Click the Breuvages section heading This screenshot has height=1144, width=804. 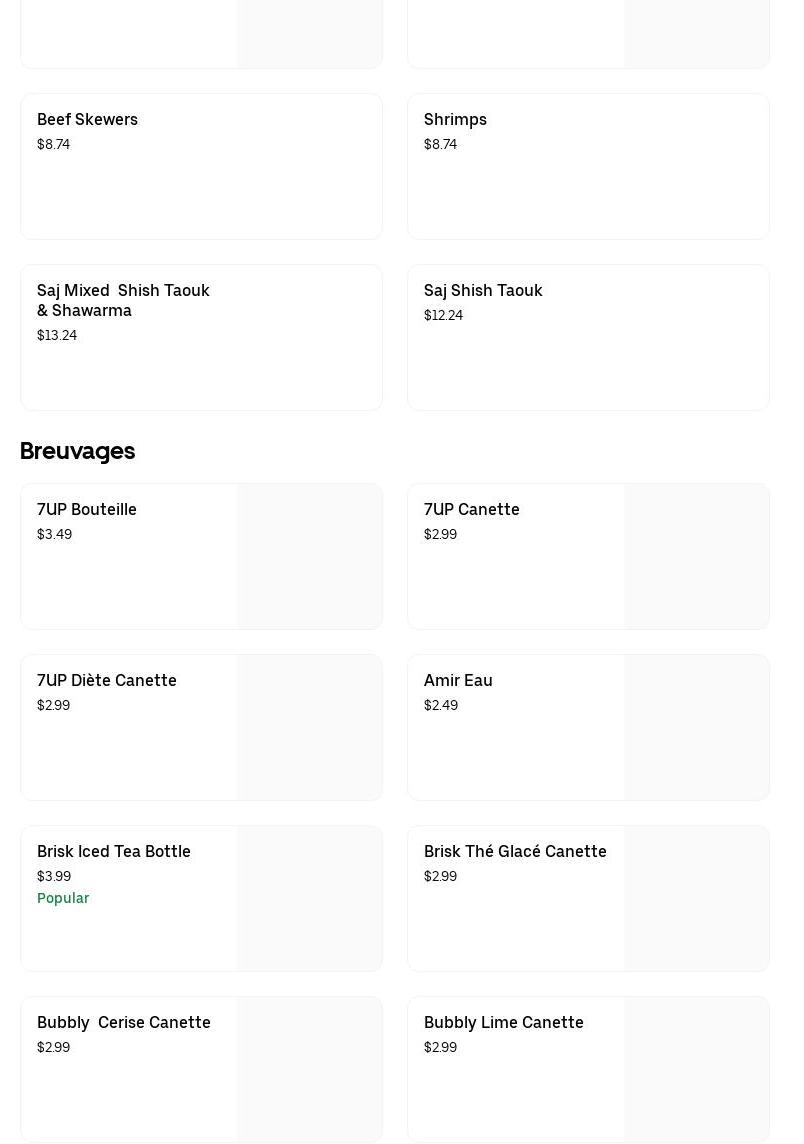pos(78,451)
